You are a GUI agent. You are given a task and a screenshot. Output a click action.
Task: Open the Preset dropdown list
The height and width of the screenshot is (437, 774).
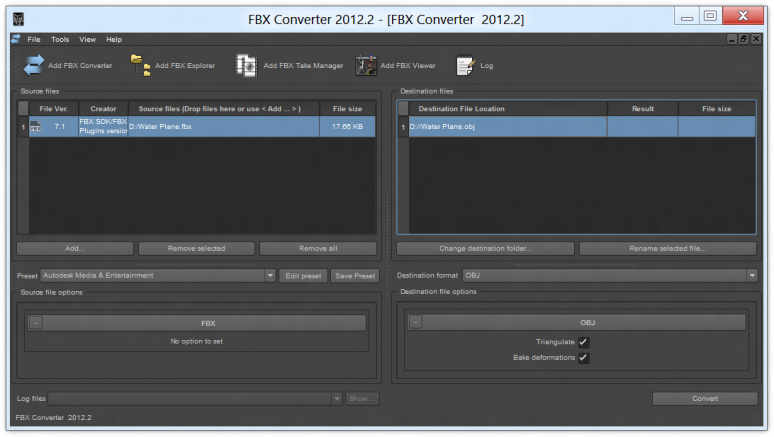270,276
